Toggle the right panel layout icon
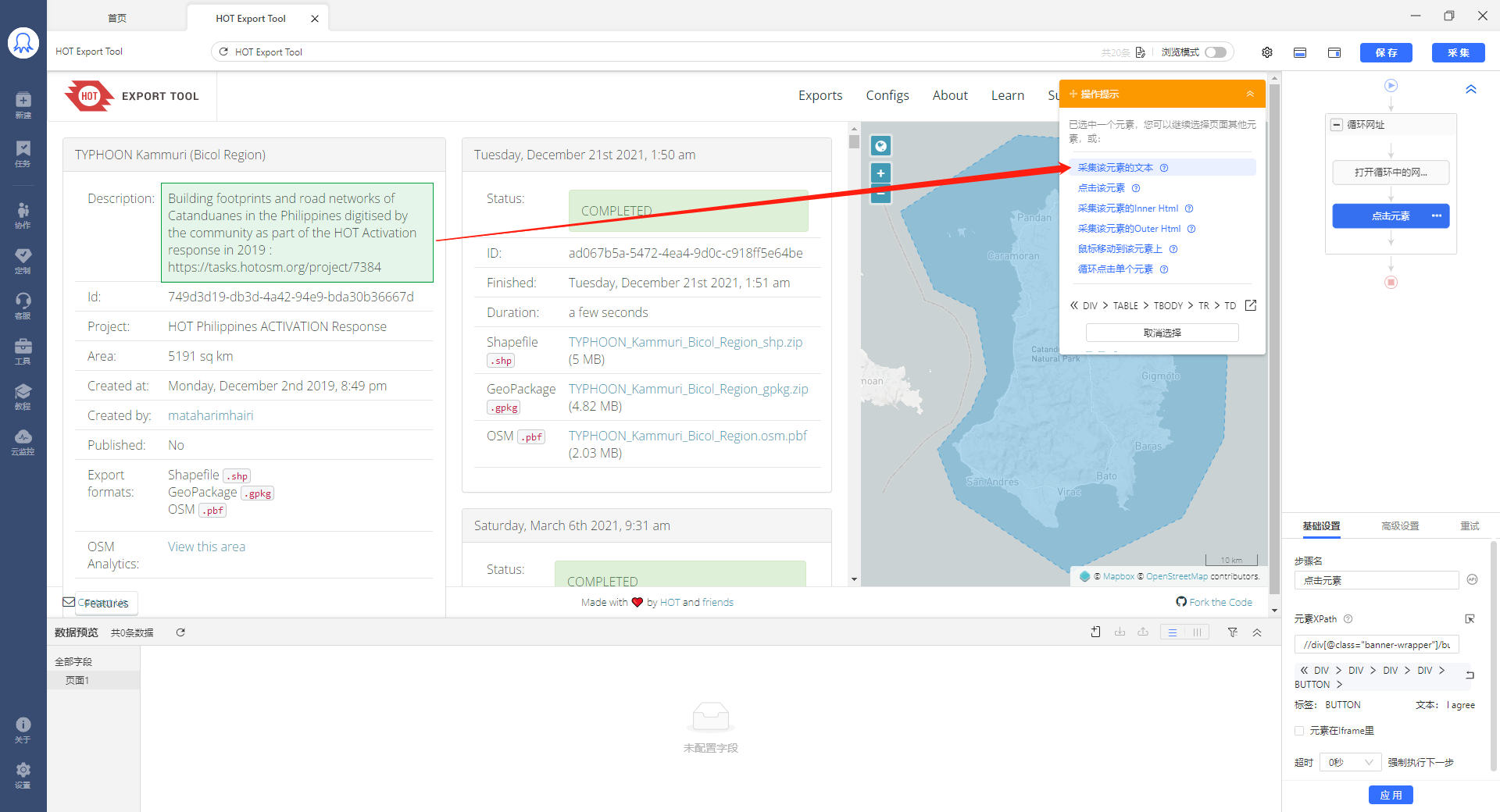The image size is (1500, 812). (x=1334, y=52)
